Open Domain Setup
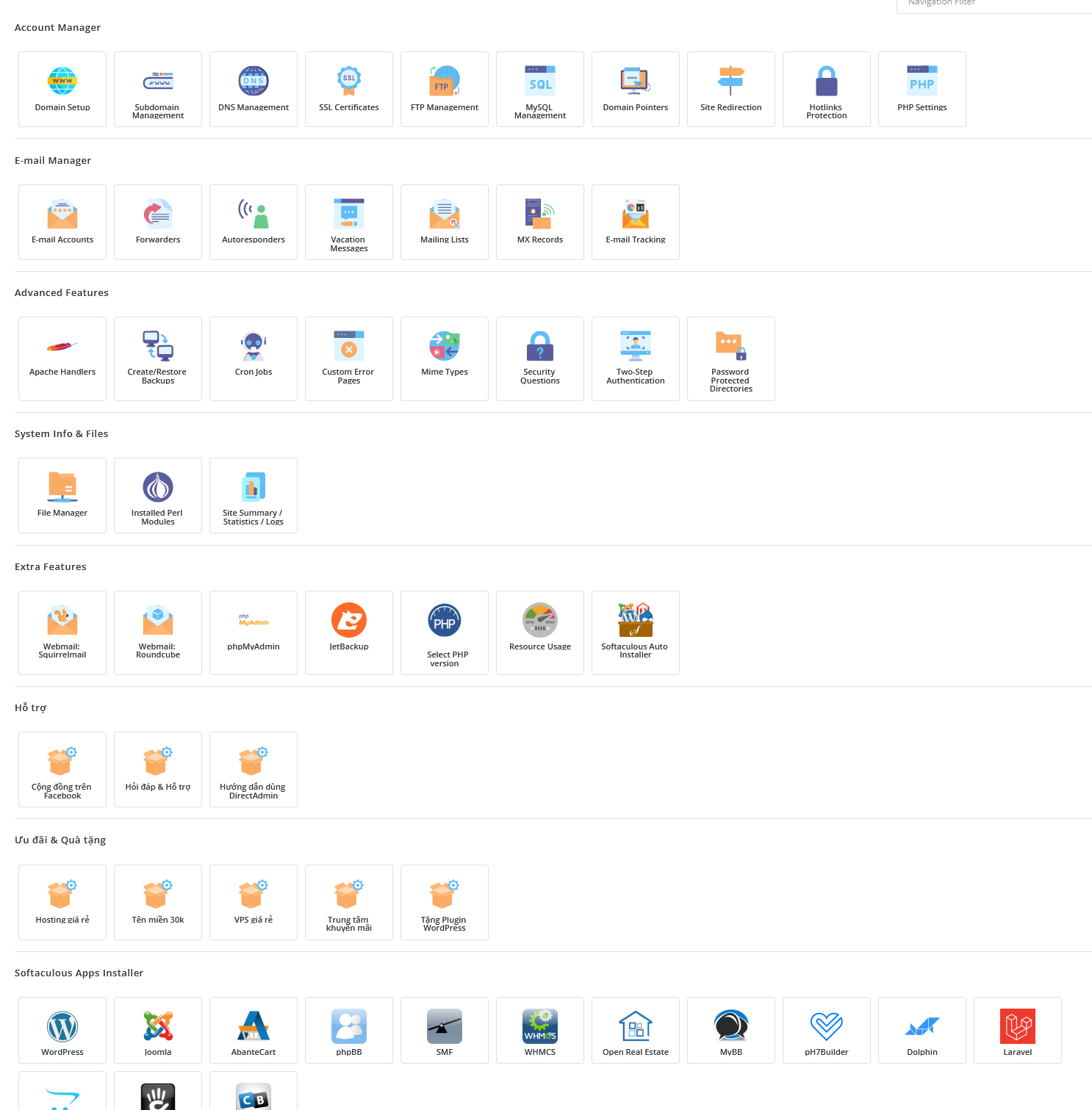1092x1110 pixels. point(62,89)
